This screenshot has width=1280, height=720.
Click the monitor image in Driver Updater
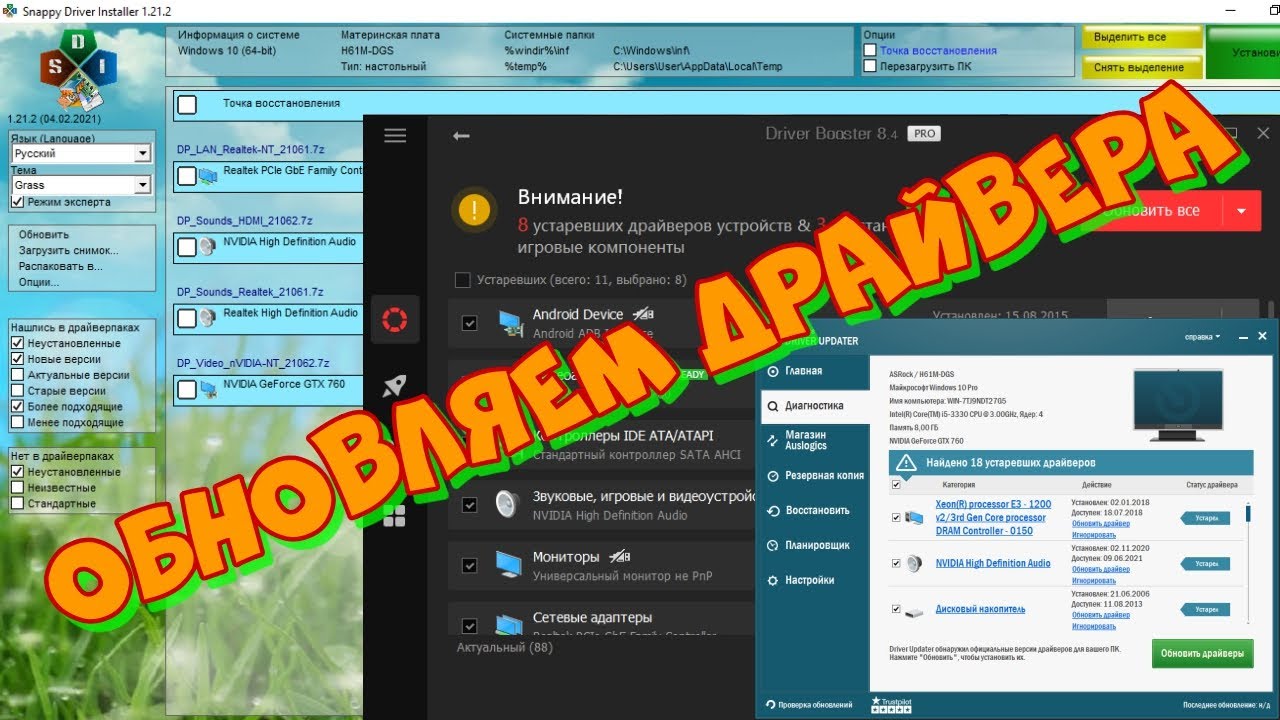pyautogui.click(x=1178, y=405)
